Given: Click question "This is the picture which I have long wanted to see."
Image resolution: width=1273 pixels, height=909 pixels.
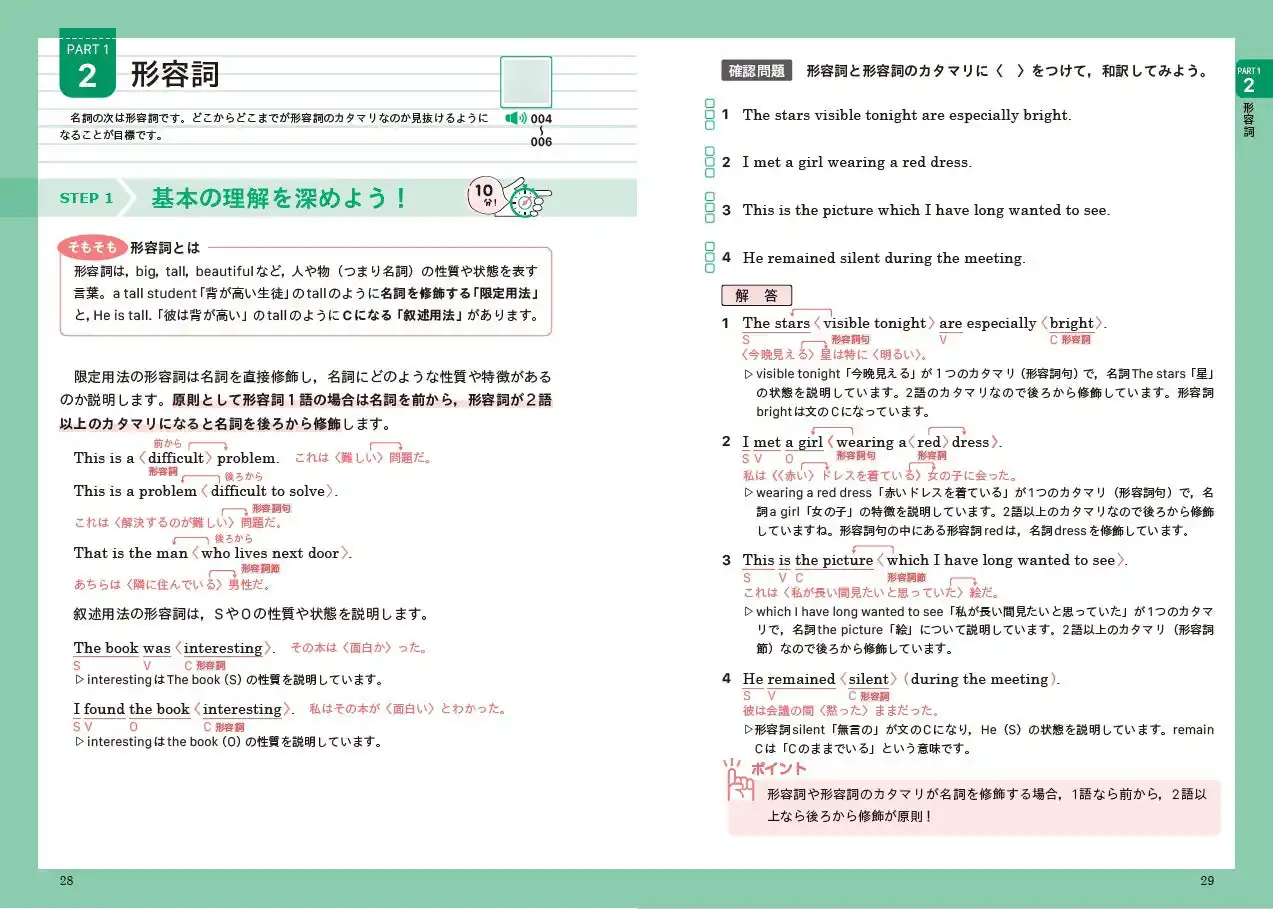Looking at the screenshot, I should 926,210.
